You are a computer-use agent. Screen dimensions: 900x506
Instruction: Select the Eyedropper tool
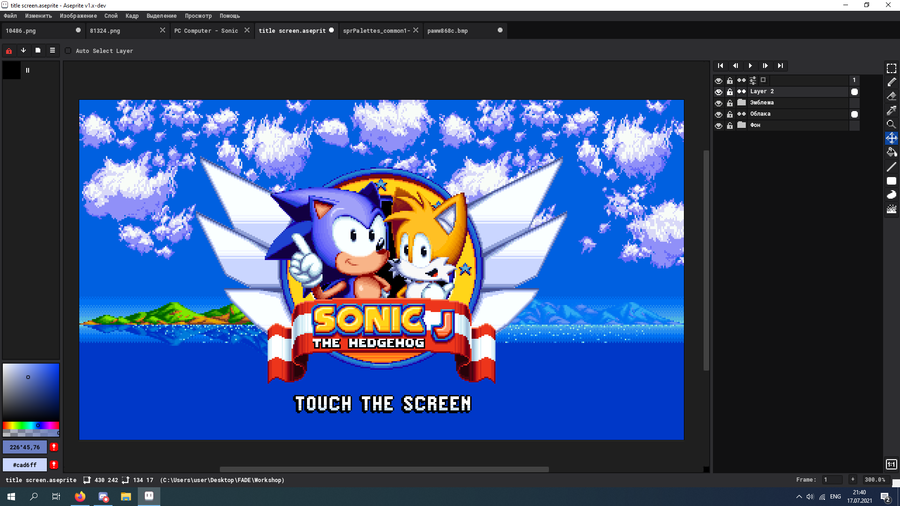[x=891, y=110]
